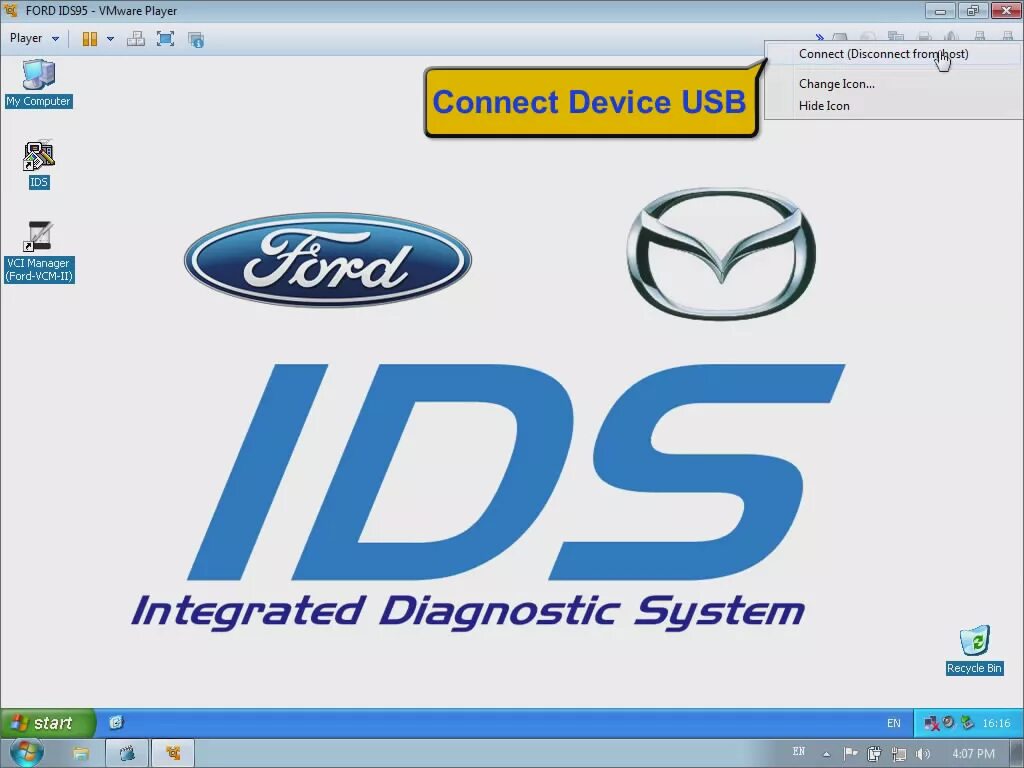The width and height of the screenshot is (1024, 768).
Task: Click the CD/DVD device icon in VMware toolbar
Action: (868, 37)
